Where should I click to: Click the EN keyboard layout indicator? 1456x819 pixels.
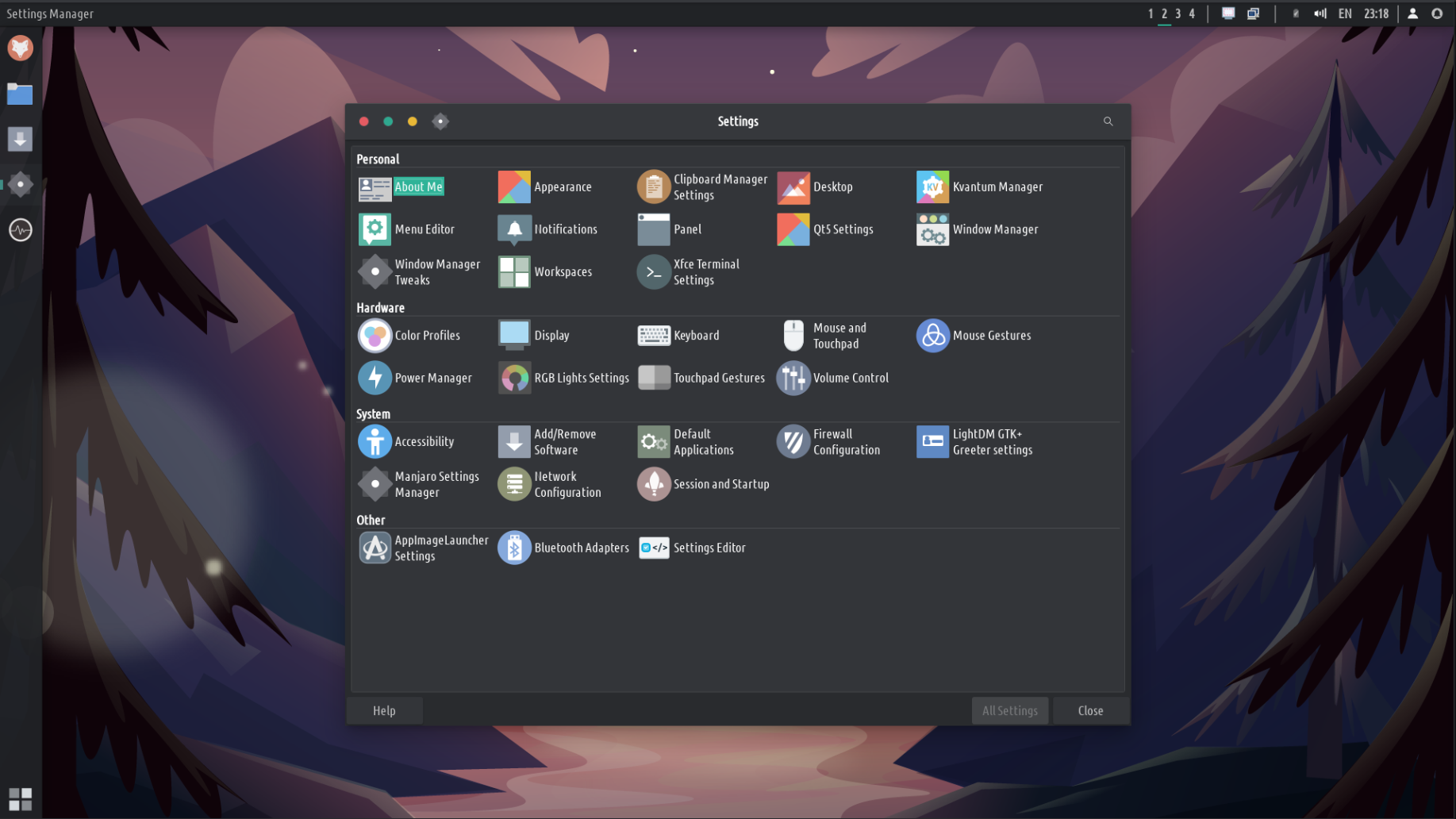click(1345, 13)
